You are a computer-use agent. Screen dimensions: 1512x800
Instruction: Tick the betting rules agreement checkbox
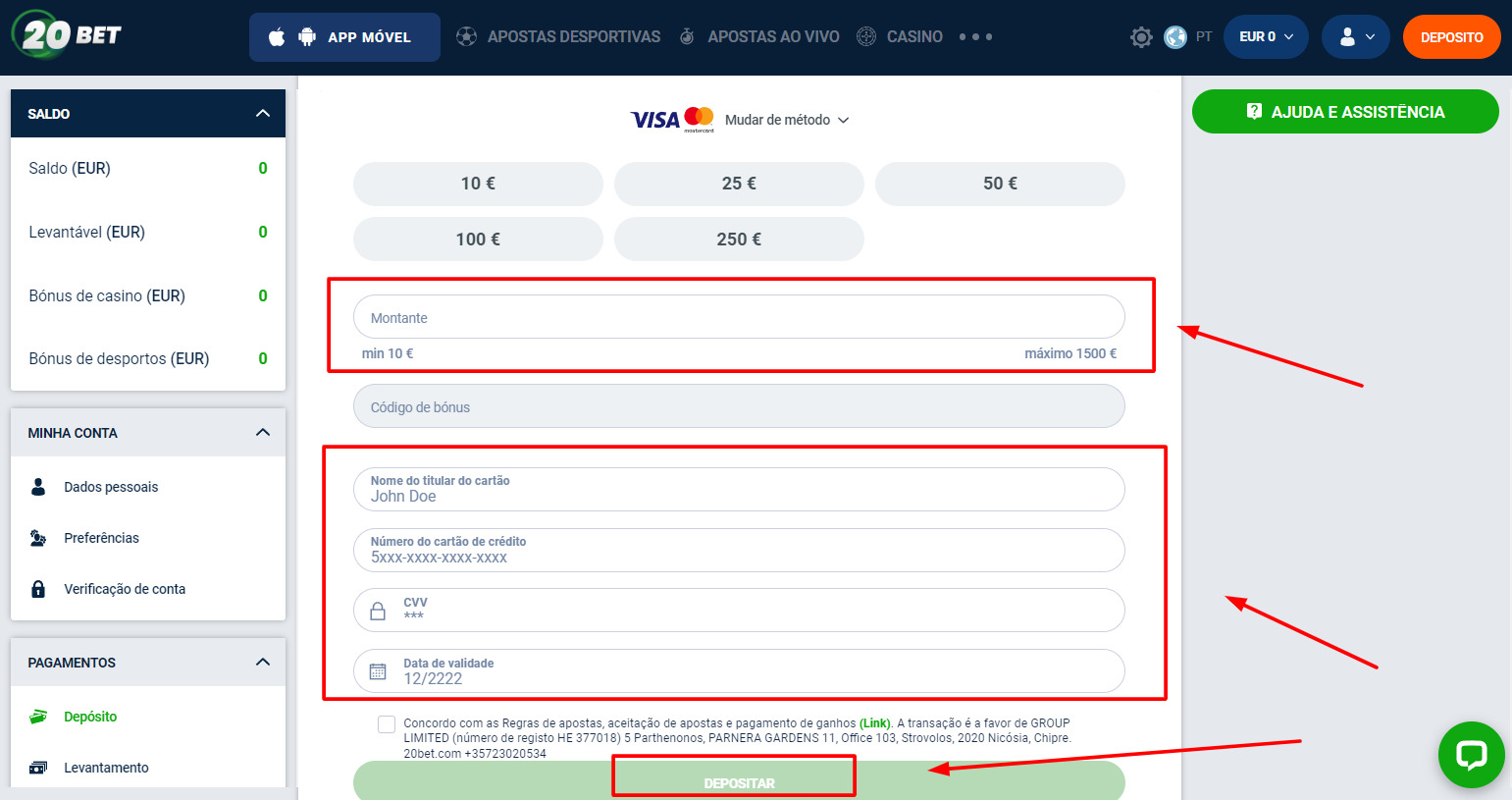click(387, 724)
